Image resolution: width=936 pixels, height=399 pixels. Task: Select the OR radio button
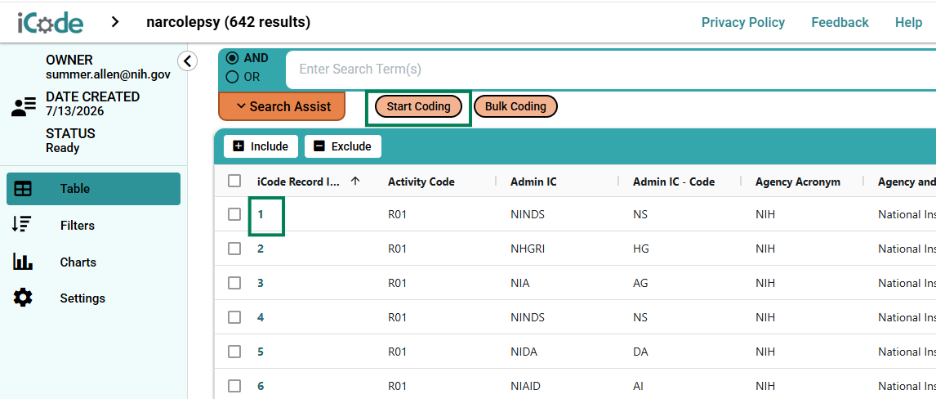[x=233, y=77]
